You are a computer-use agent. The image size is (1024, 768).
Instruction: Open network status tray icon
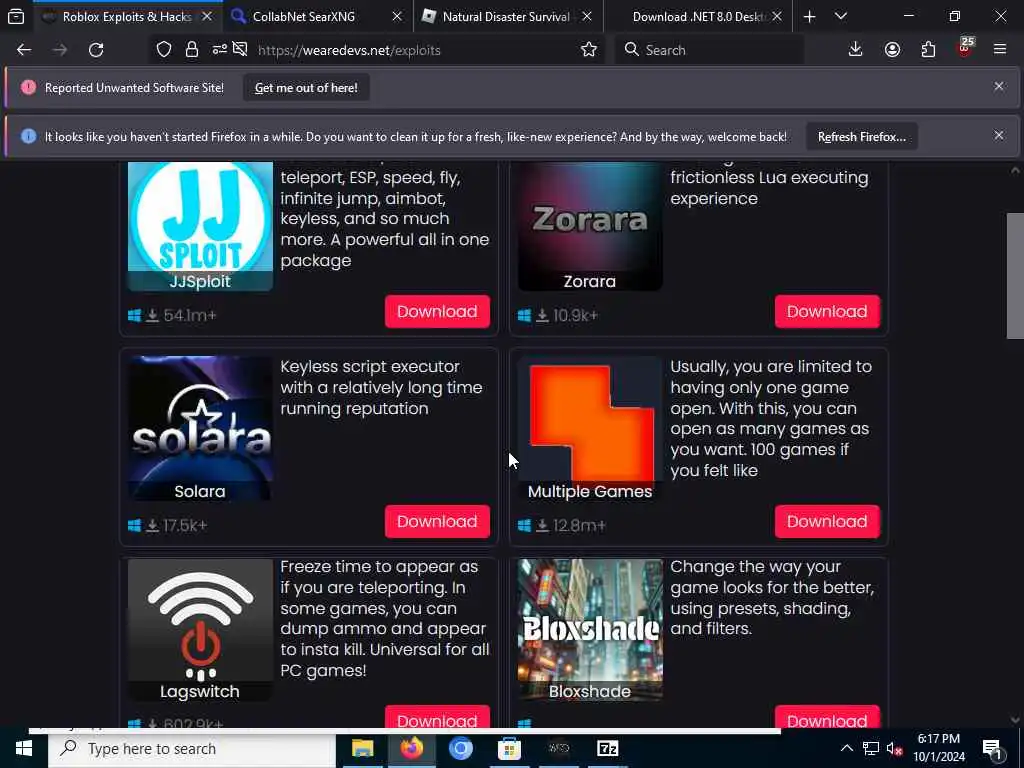871,748
